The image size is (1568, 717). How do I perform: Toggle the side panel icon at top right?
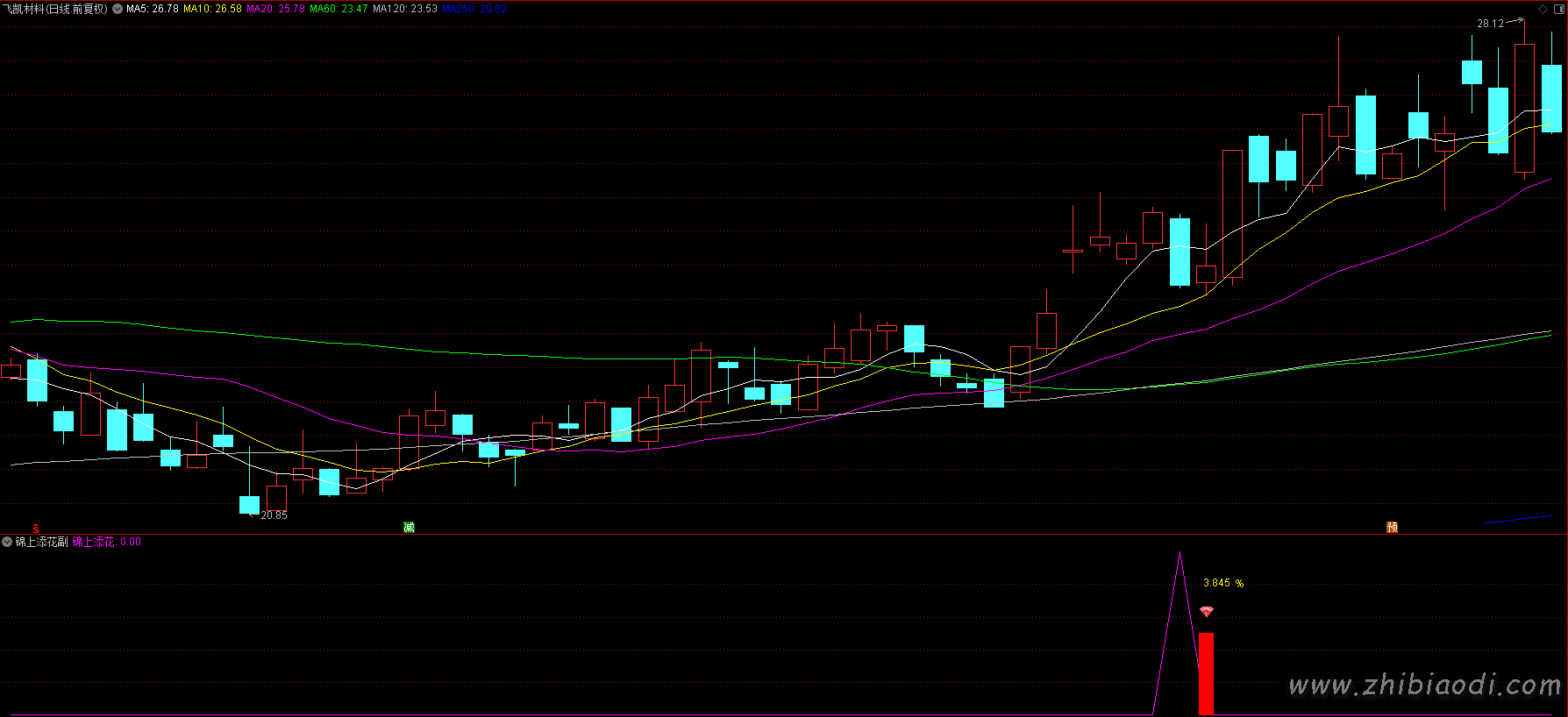click(x=1558, y=9)
